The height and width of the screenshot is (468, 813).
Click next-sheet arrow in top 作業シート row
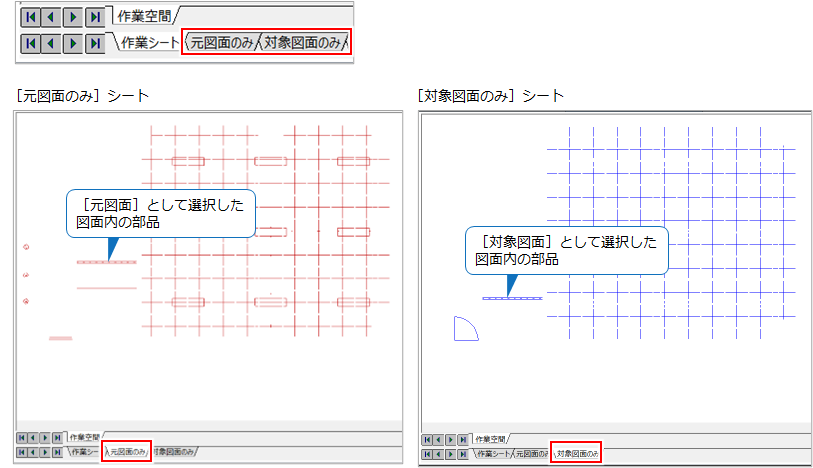pos(72,43)
